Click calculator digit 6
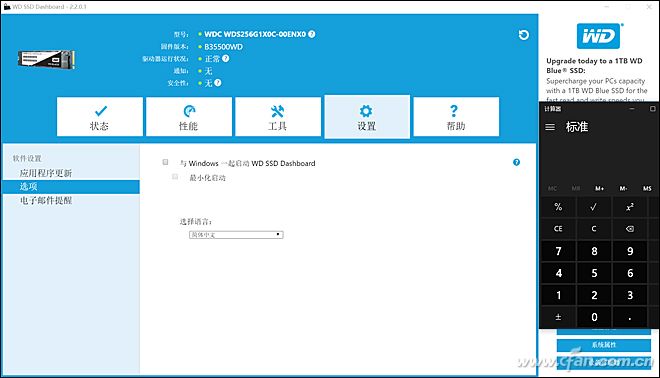Image resolution: width=660 pixels, height=378 pixels. pos(630,273)
